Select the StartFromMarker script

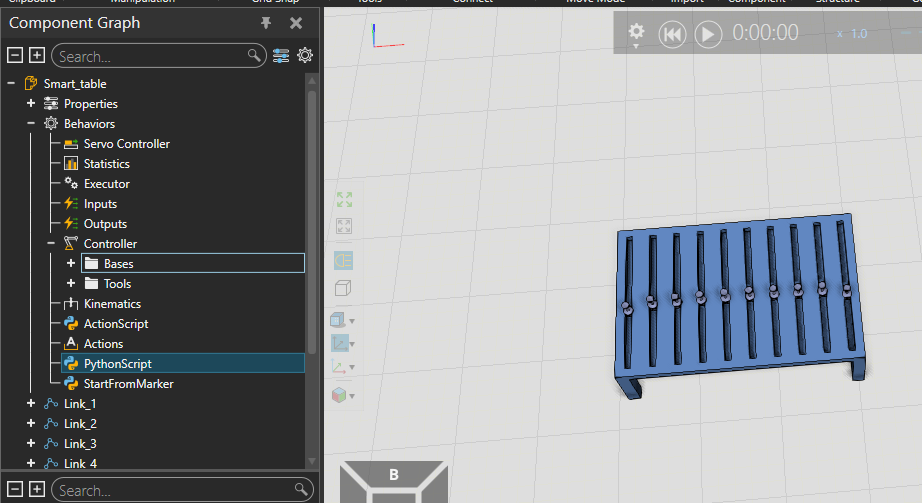tap(128, 384)
